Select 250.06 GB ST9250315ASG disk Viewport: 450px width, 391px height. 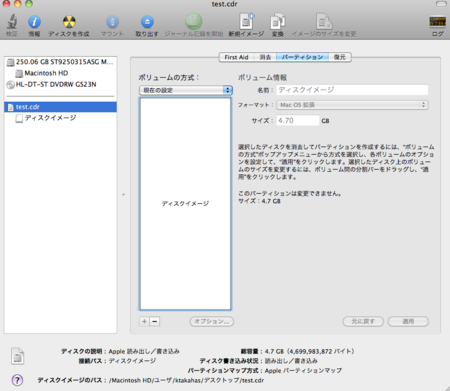coord(60,62)
